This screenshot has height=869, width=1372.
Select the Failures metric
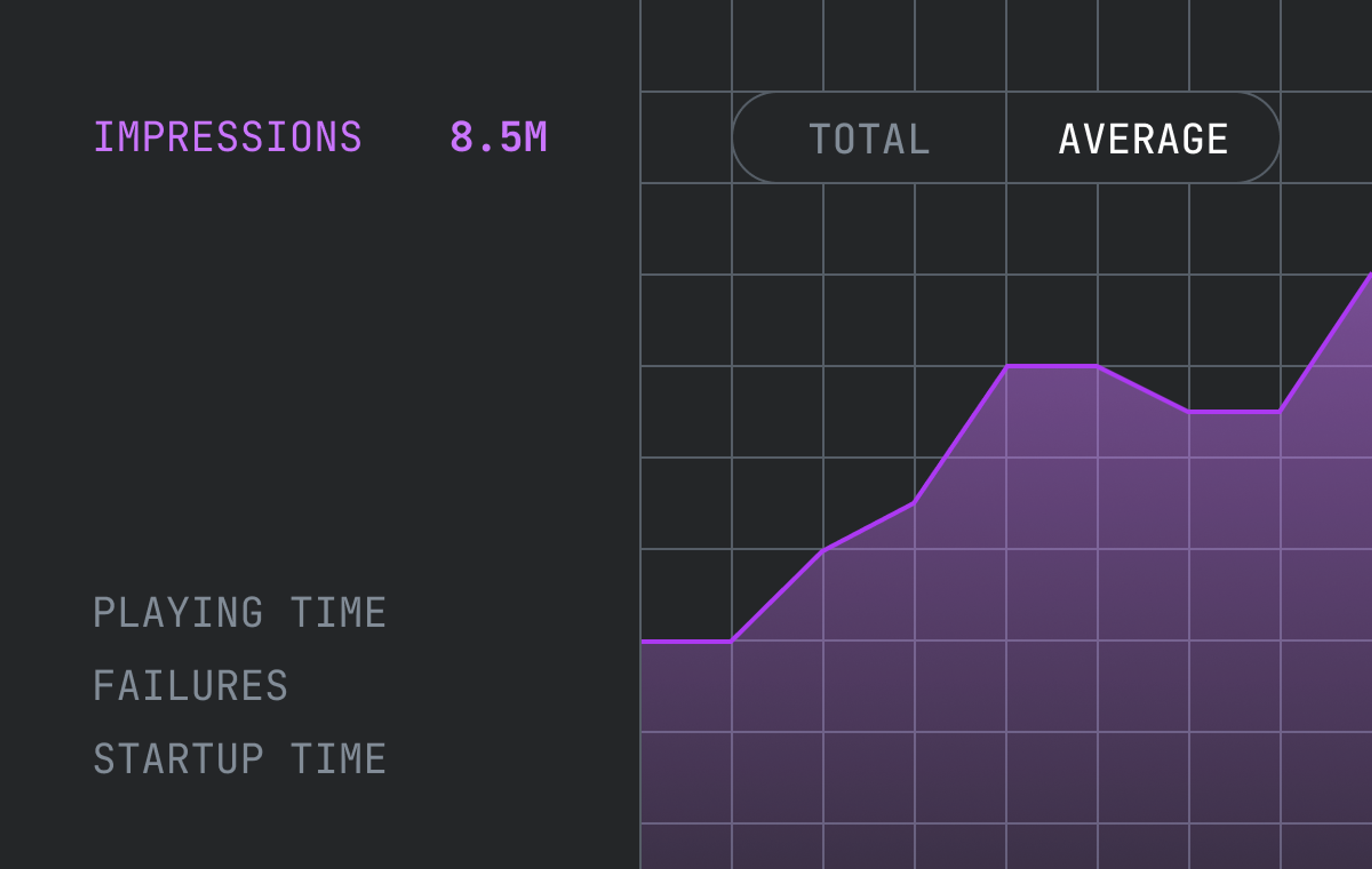click(190, 685)
